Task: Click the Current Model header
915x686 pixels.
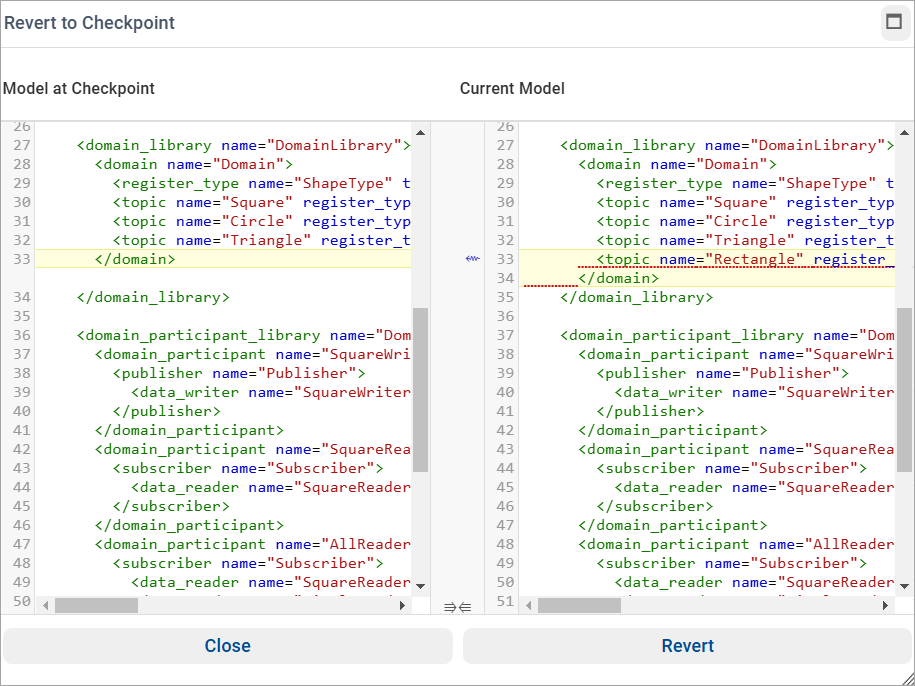Action: 512,88
